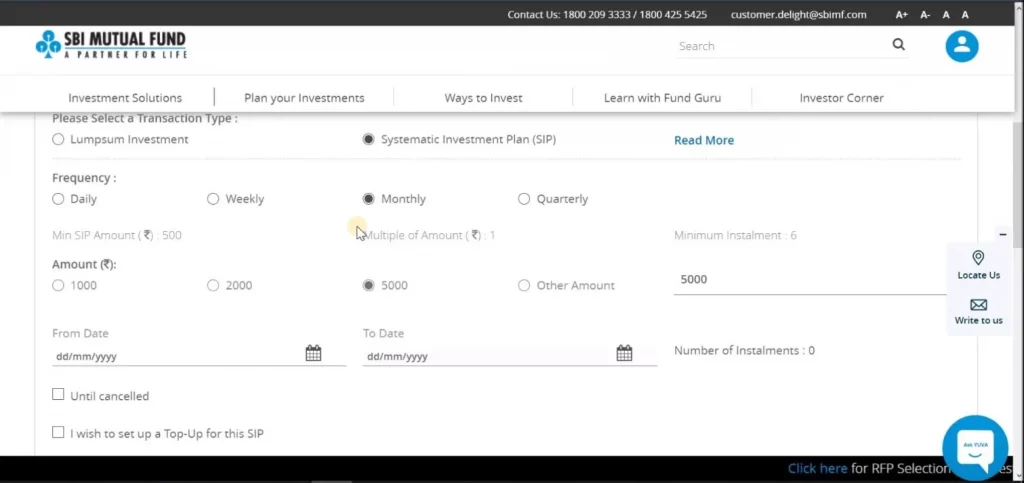The height and width of the screenshot is (483, 1024).
Task: Click the 'Number of Instalments : 0' text
Action: click(x=744, y=351)
